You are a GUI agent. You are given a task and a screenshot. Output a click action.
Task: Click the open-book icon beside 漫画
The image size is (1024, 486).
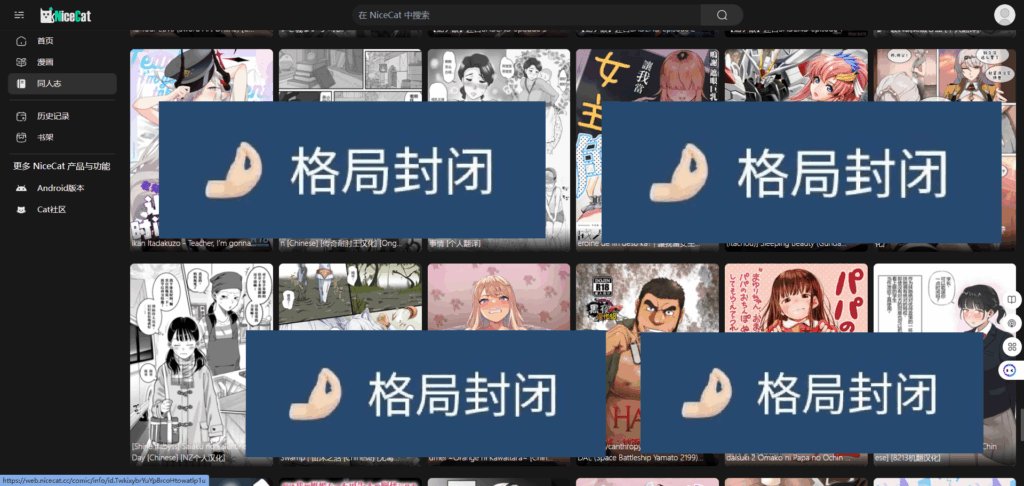coord(22,62)
